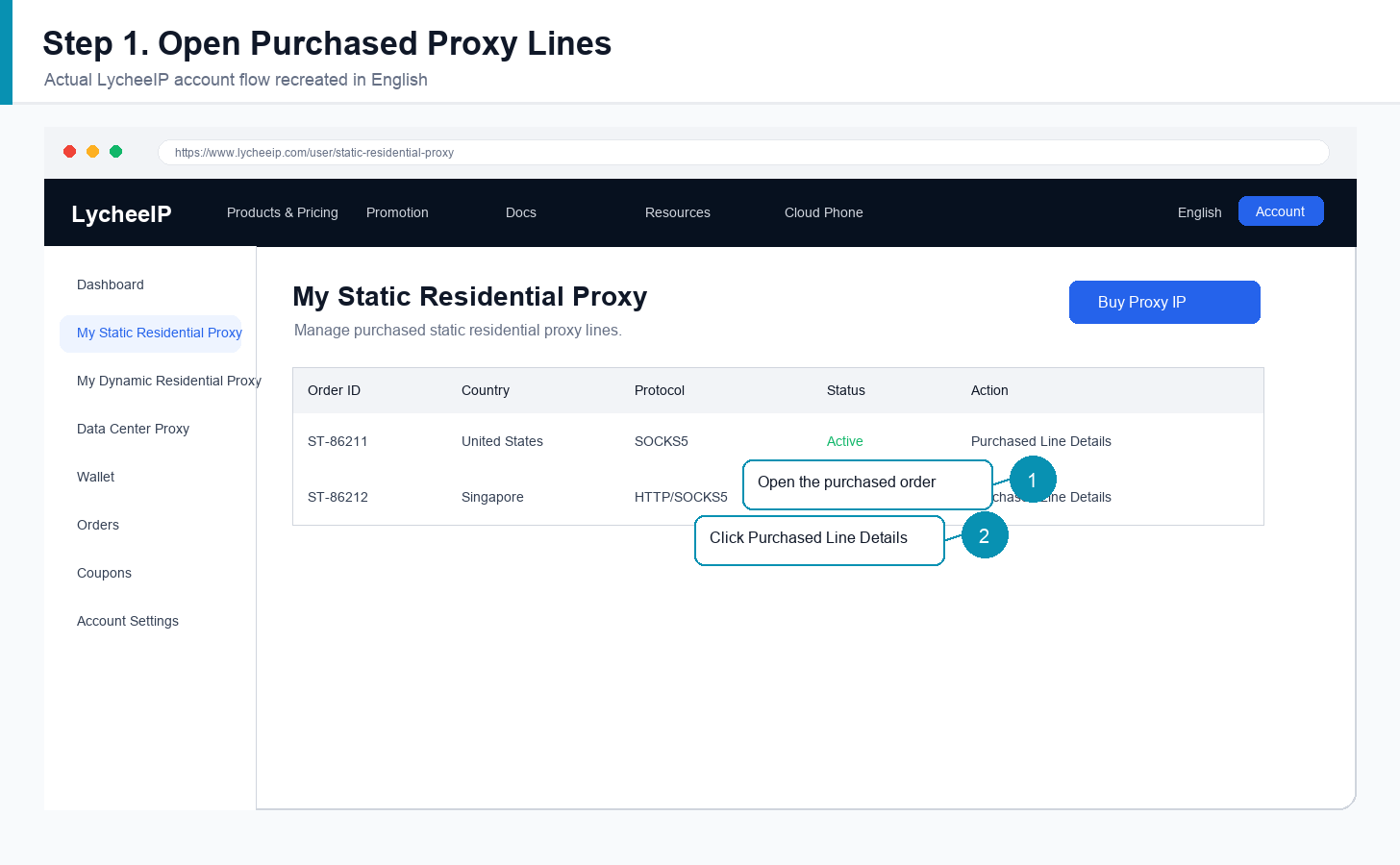Go to Data Center Proxy
The width and height of the screenshot is (1400, 865).
133,429
